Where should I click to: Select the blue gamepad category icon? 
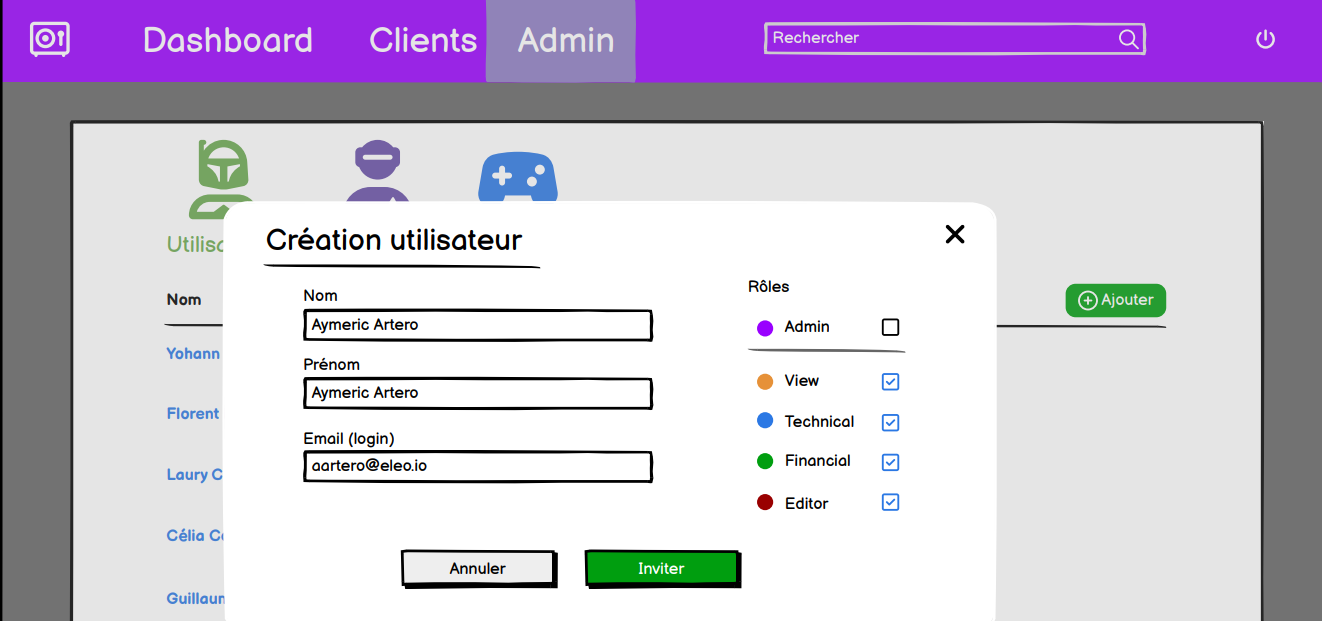coord(518,178)
